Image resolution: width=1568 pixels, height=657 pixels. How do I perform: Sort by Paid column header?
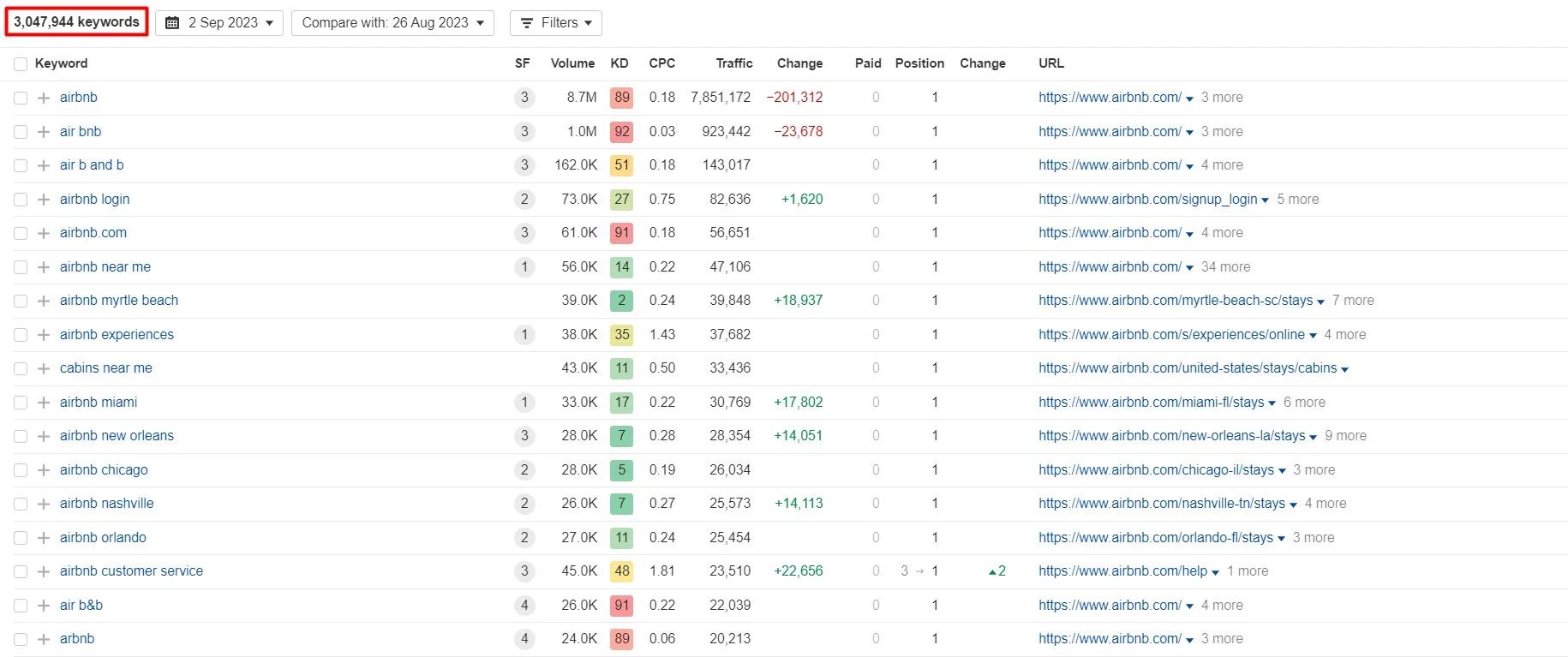click(x=868, y=63)
